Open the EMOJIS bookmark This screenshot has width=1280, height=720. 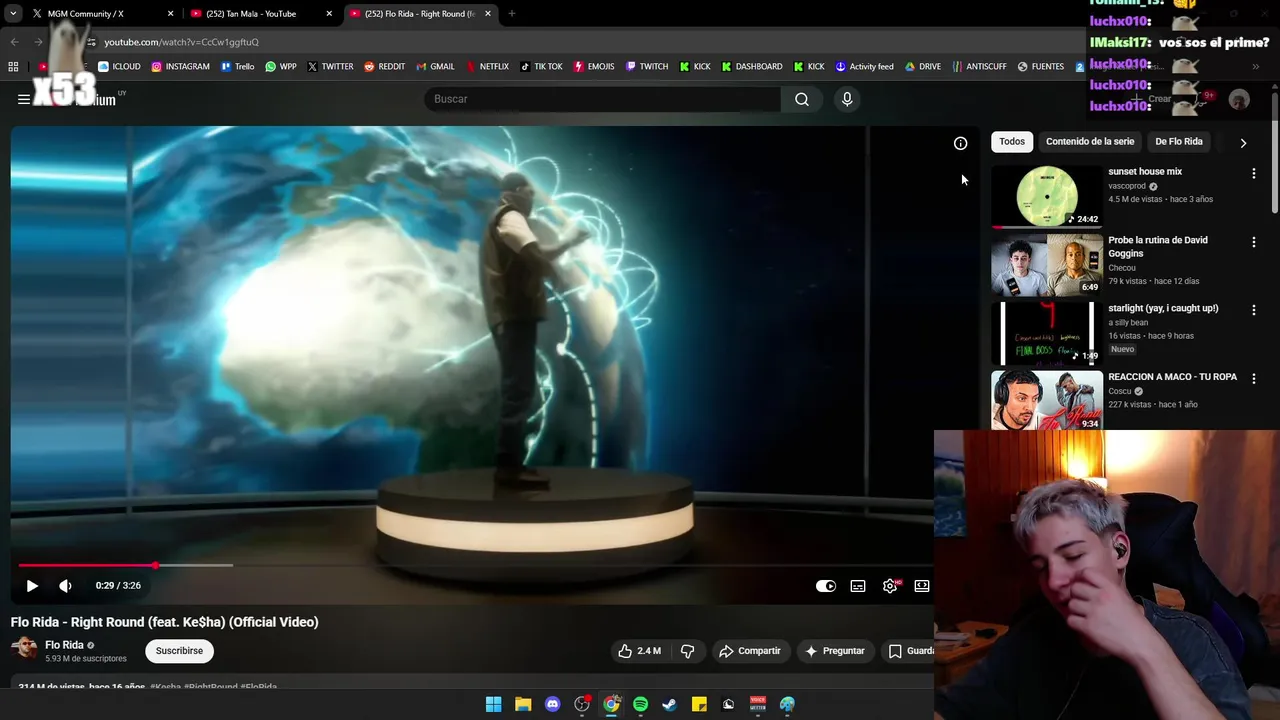tap(593, 67)
